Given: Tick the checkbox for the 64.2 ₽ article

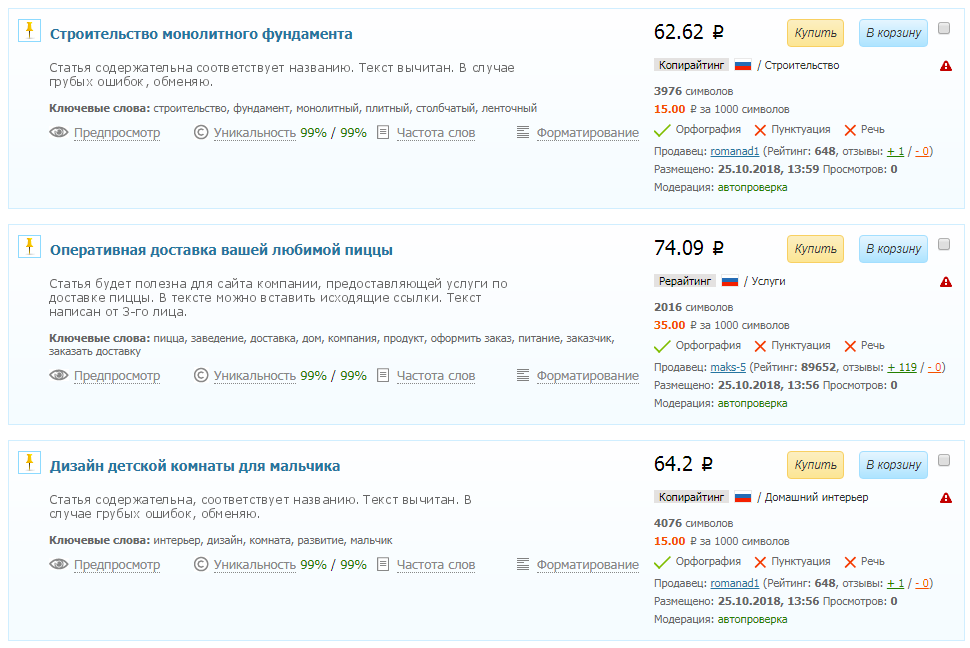Looking at the screenshot, I should [944, 460].
